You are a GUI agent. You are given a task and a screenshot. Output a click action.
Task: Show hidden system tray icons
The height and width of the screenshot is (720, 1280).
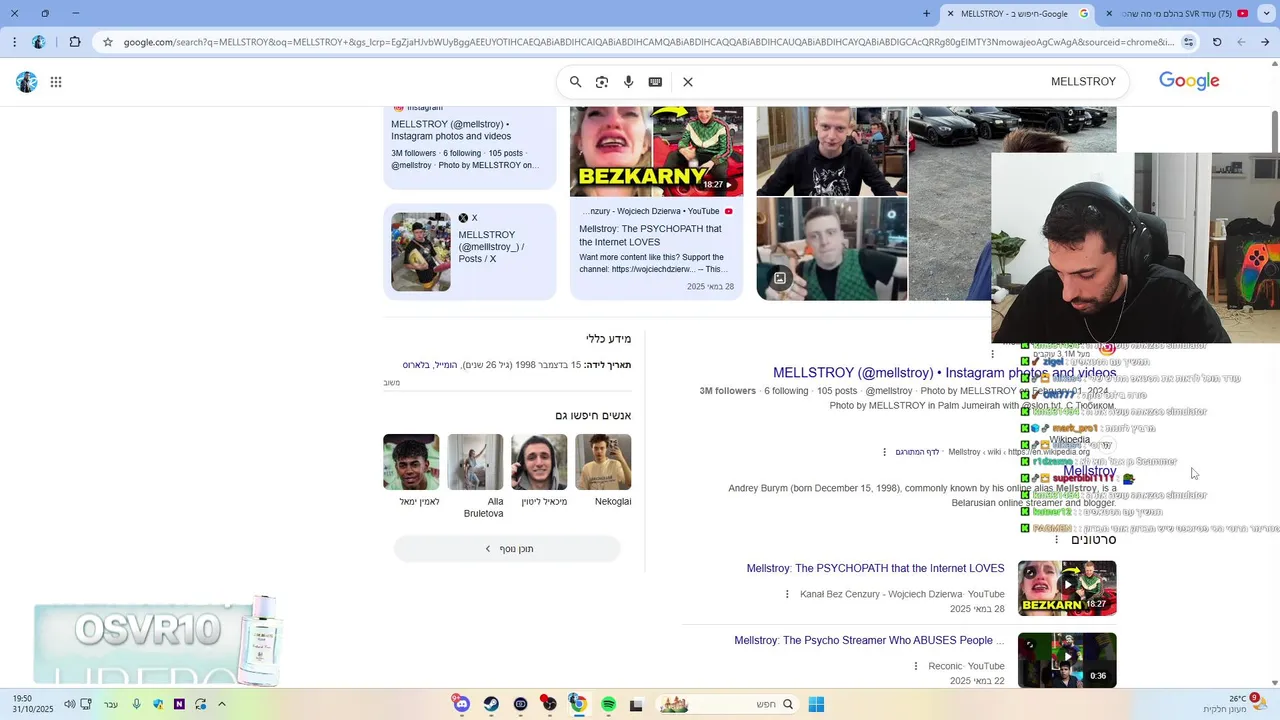[x=222, y=704]
